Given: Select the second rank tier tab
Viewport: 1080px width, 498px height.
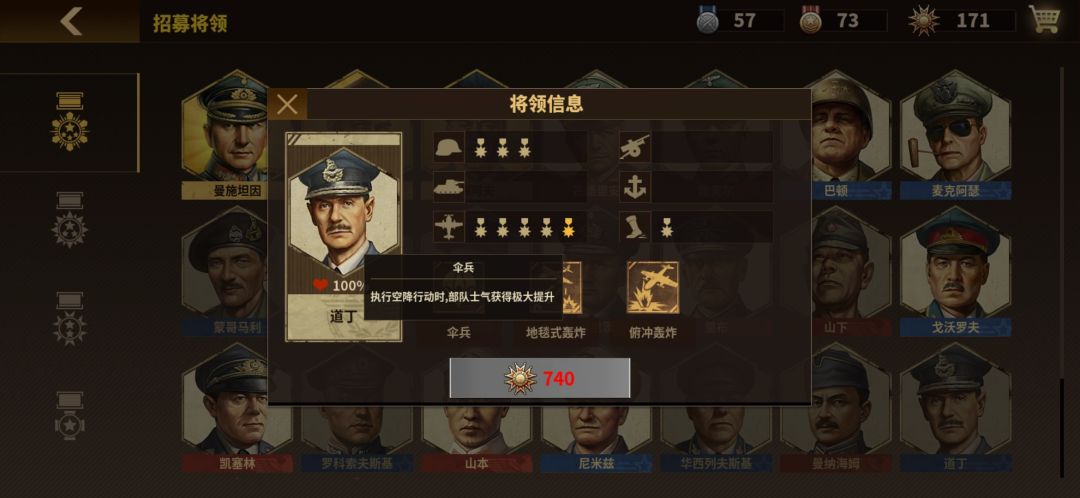Looking at the screenshot, I should point(70,220).
